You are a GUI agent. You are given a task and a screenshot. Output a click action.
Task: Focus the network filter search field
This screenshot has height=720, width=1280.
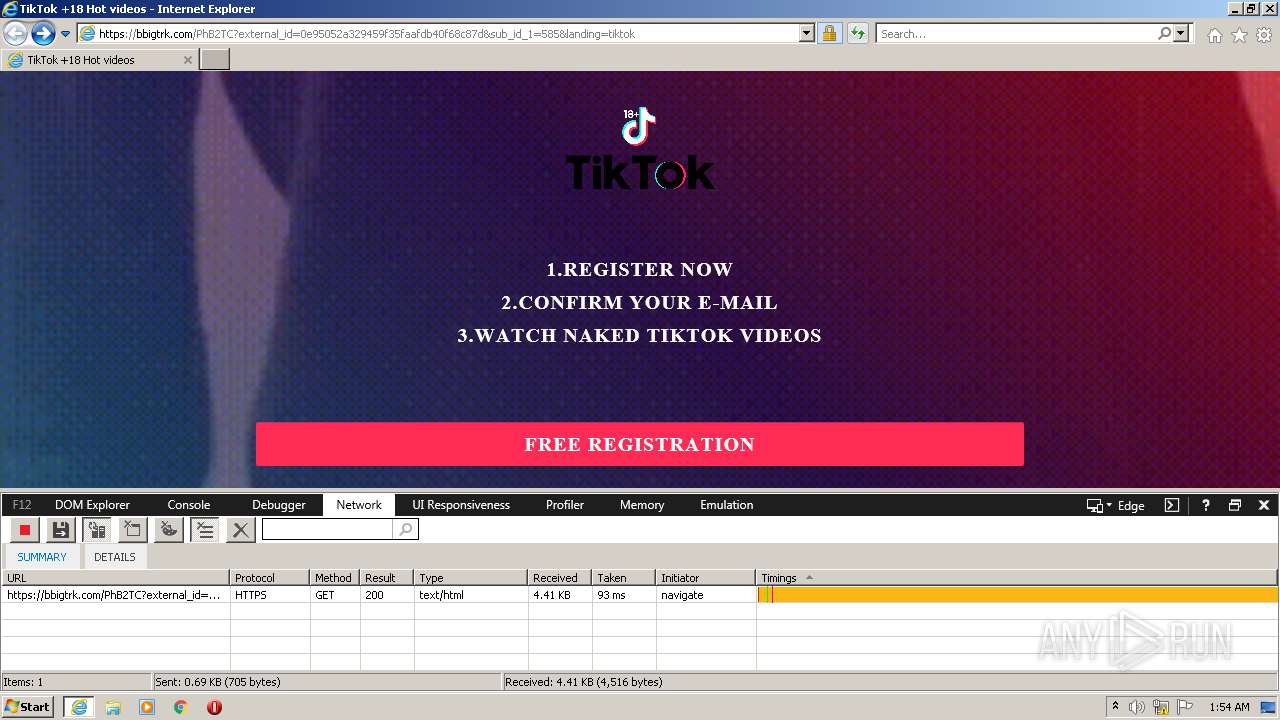[x=328, y=530]
